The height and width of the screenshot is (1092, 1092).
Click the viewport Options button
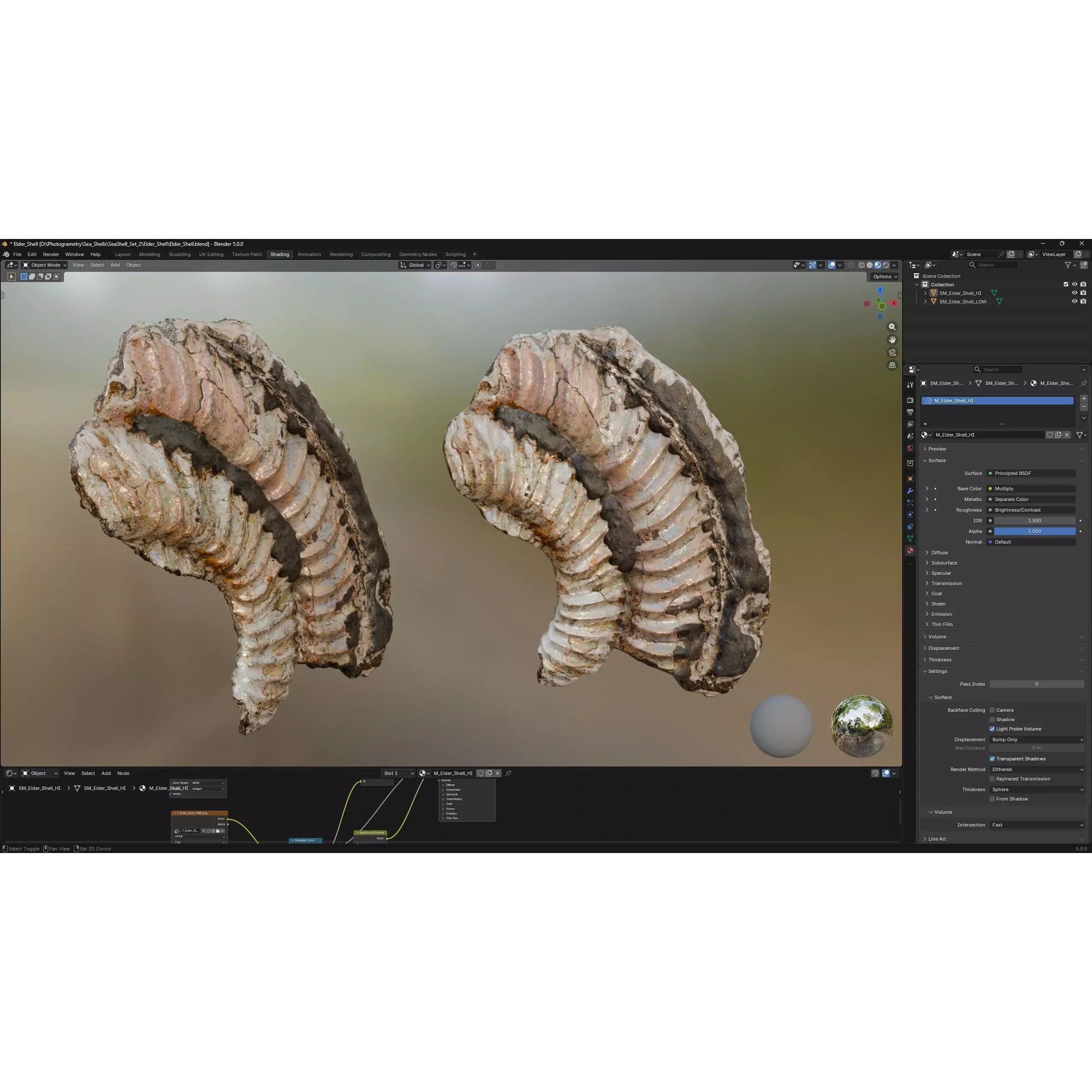(x=884, y=277)
